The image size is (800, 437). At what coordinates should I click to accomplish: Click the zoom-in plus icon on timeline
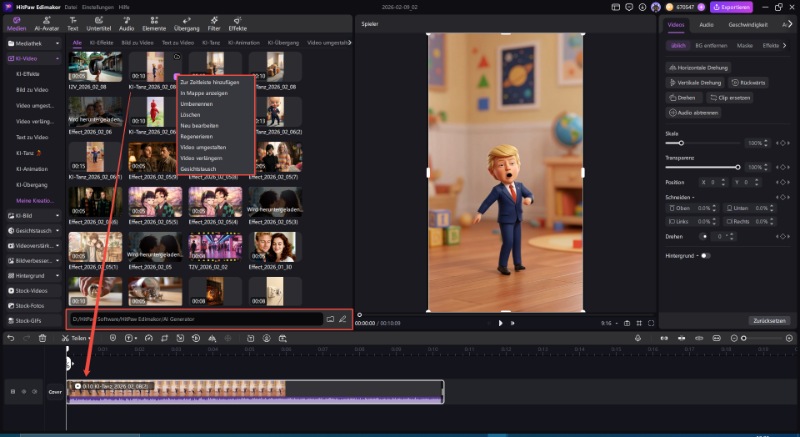(x=789, y=338)
